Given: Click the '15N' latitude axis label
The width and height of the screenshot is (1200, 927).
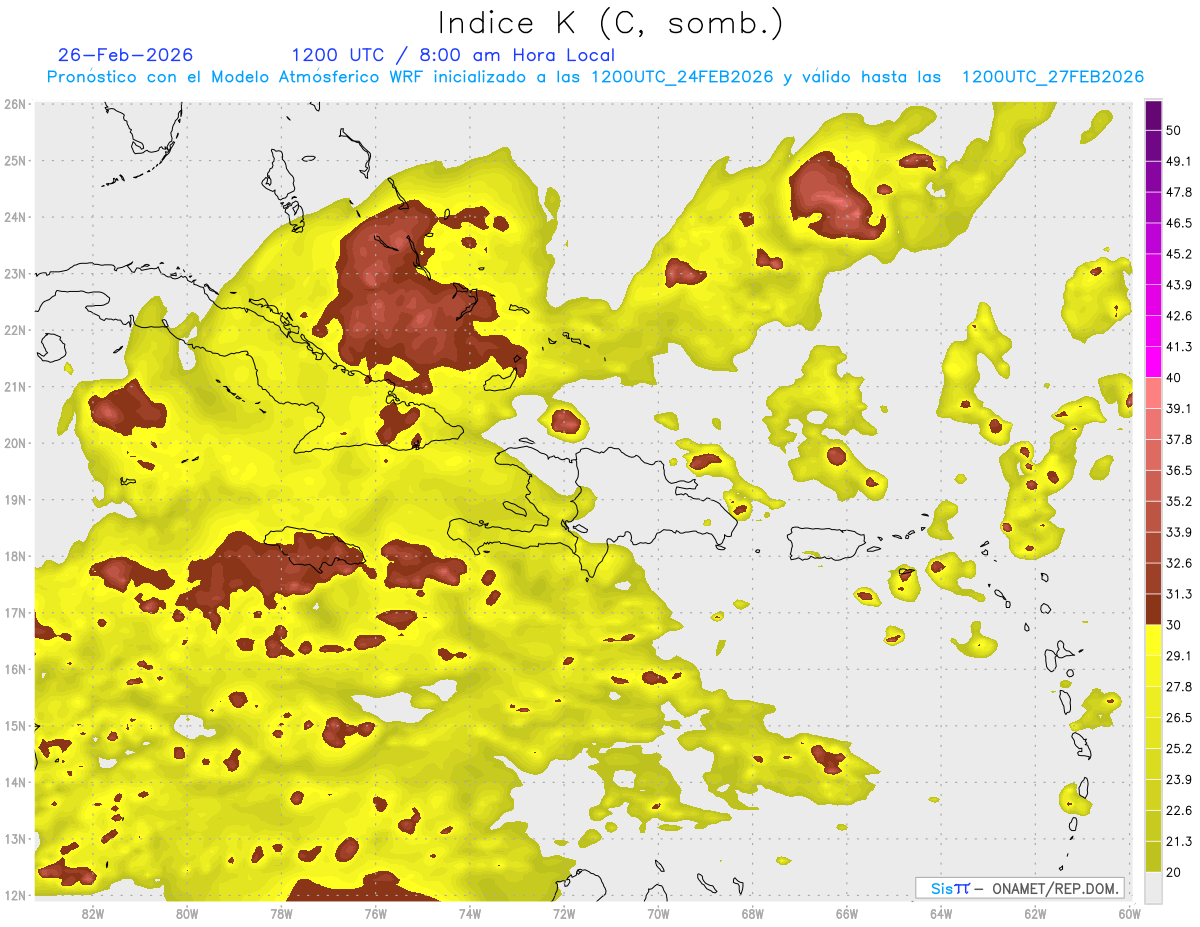Looking at the screenshot, I should click(15, 726).
